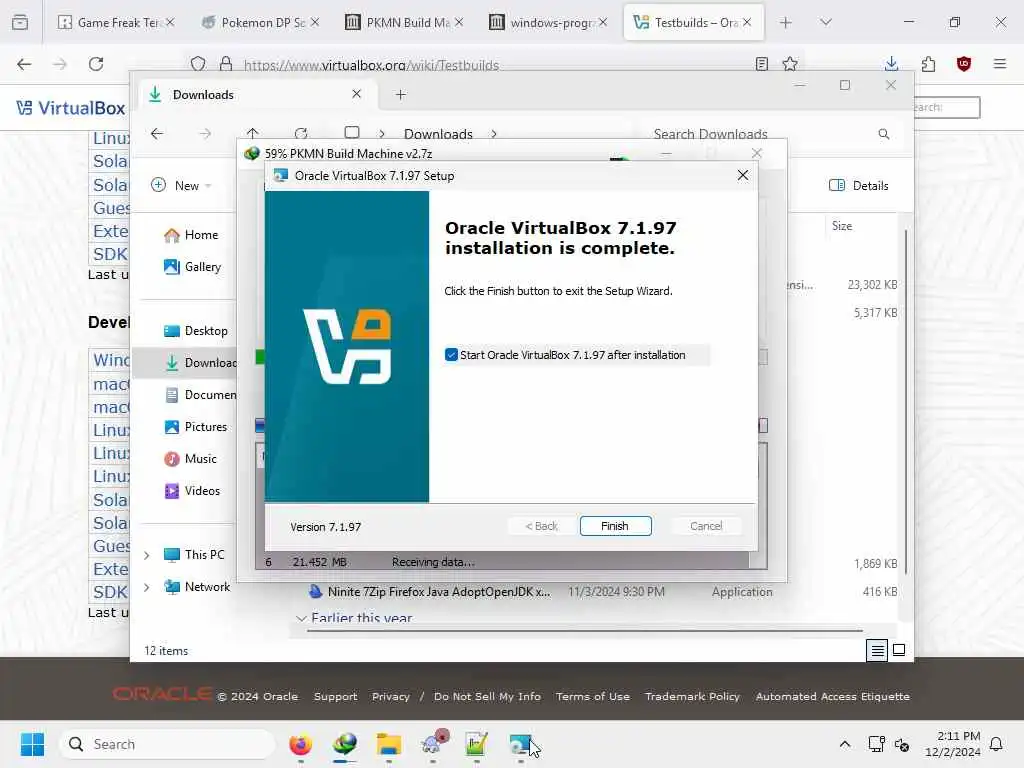
Task: Reload the Firefox page
Action: pyautogui.click(x=96, y=64)
